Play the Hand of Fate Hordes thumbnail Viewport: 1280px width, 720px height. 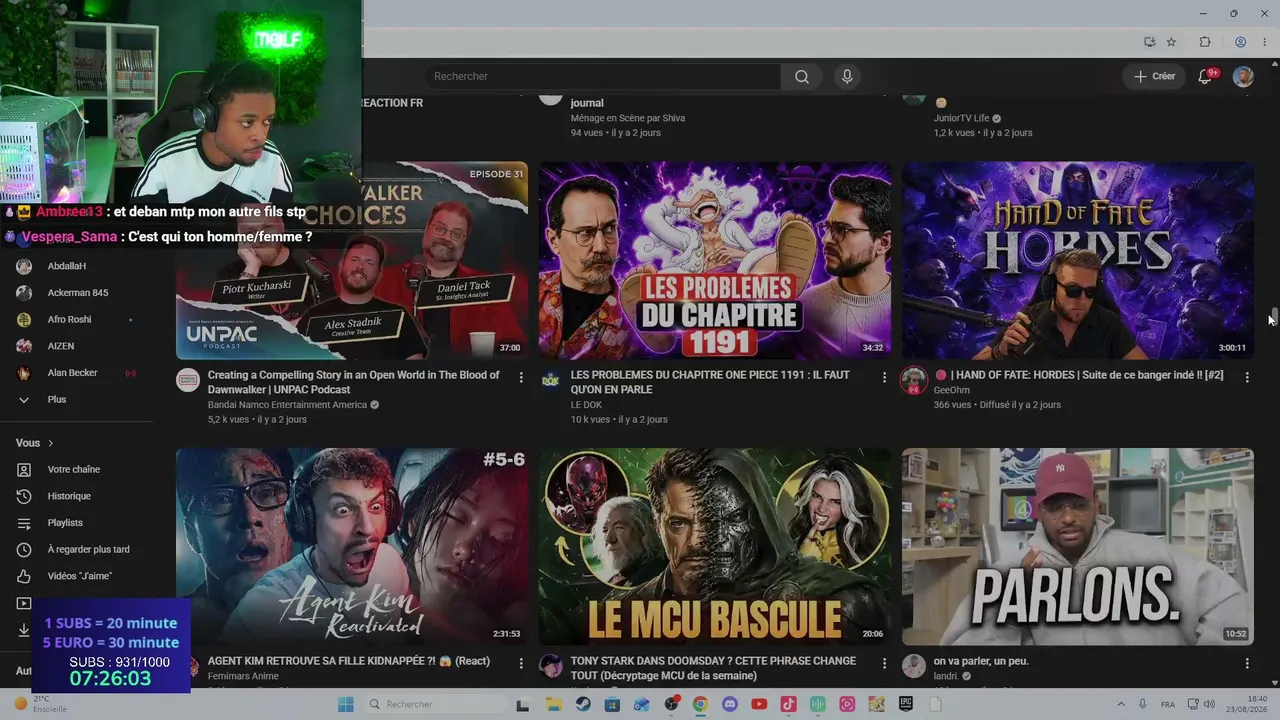pos(1078,261)
